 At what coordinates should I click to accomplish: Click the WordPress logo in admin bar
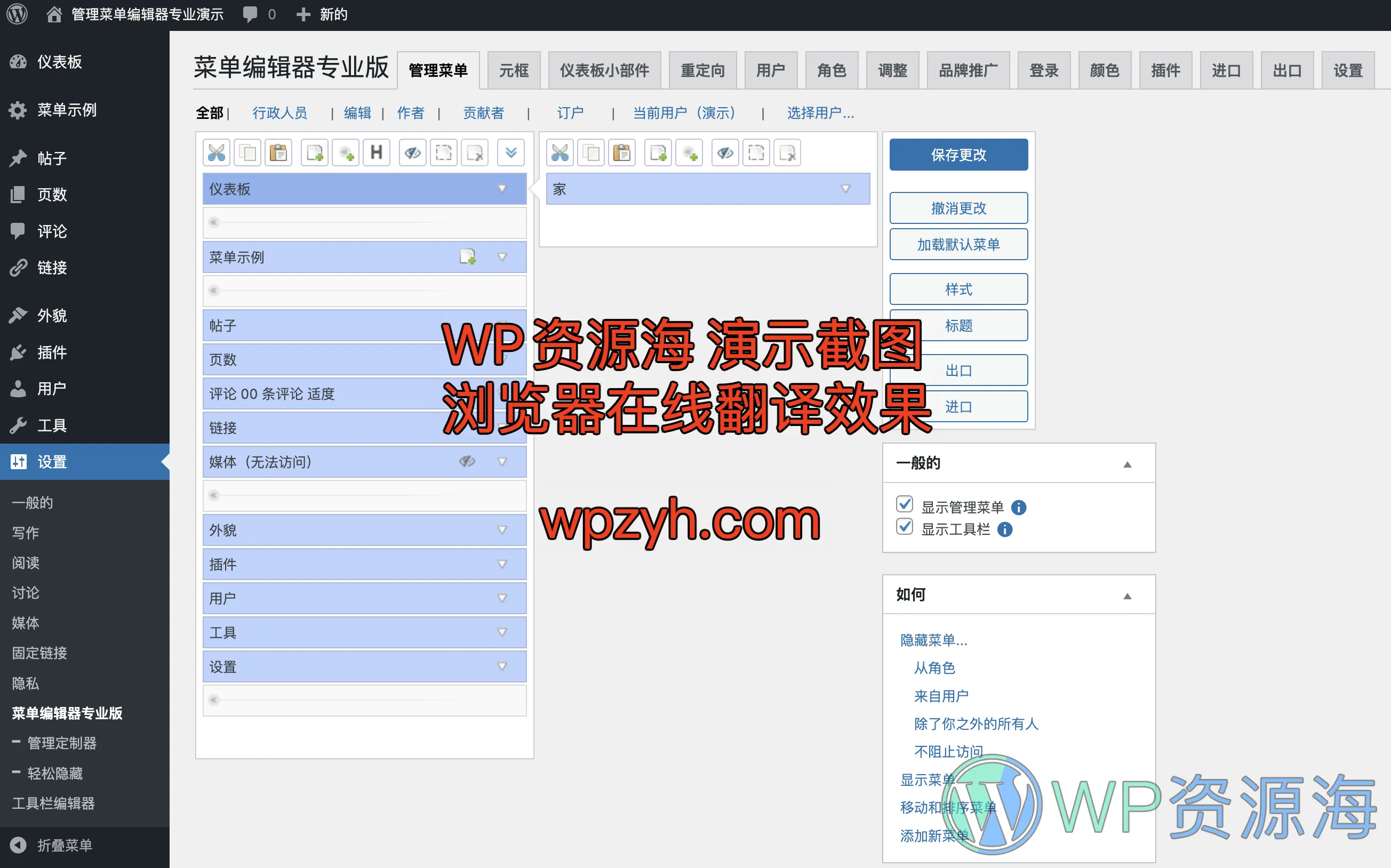[17, 14]
